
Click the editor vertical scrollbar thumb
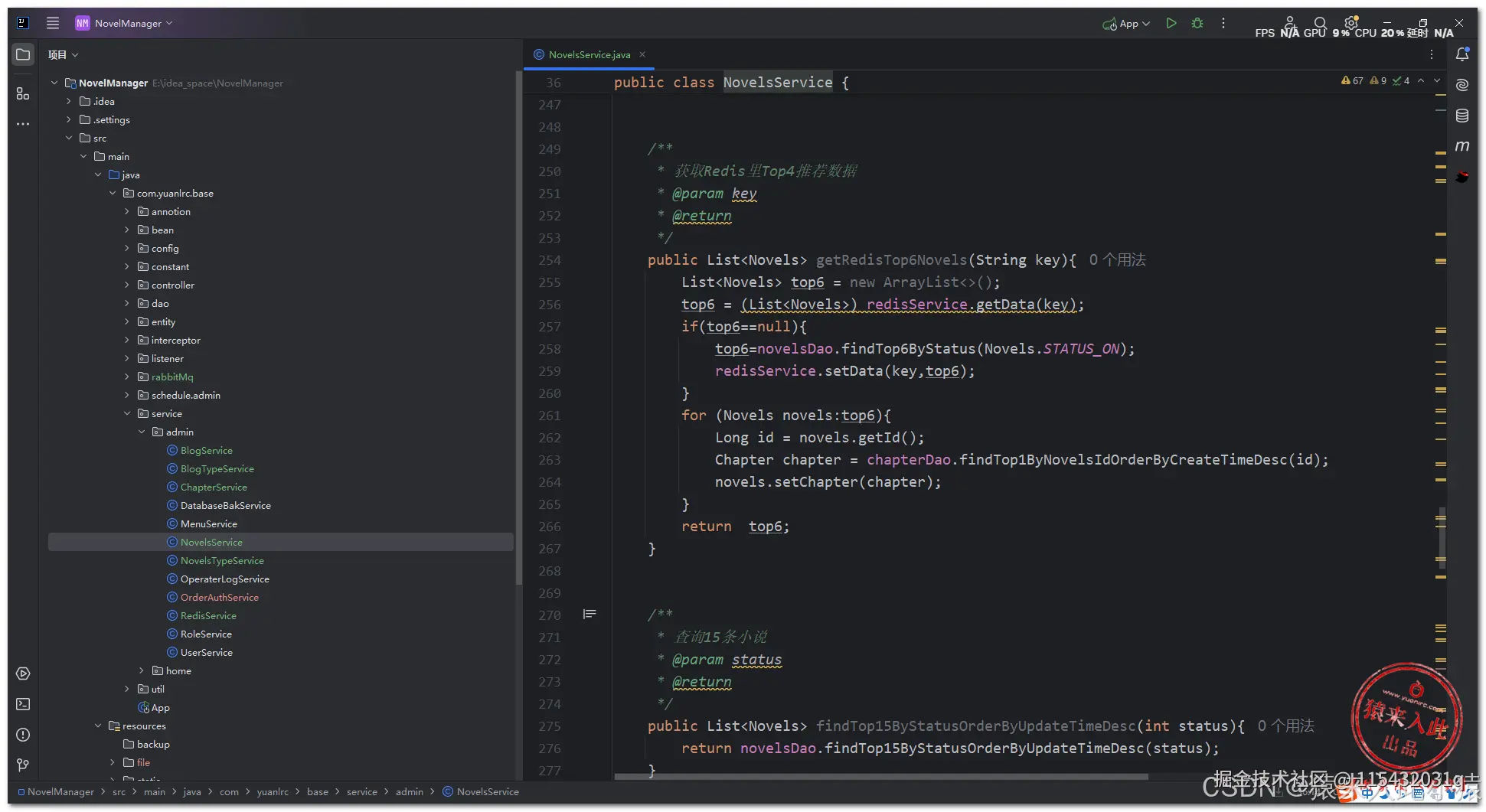[1442, 540]
